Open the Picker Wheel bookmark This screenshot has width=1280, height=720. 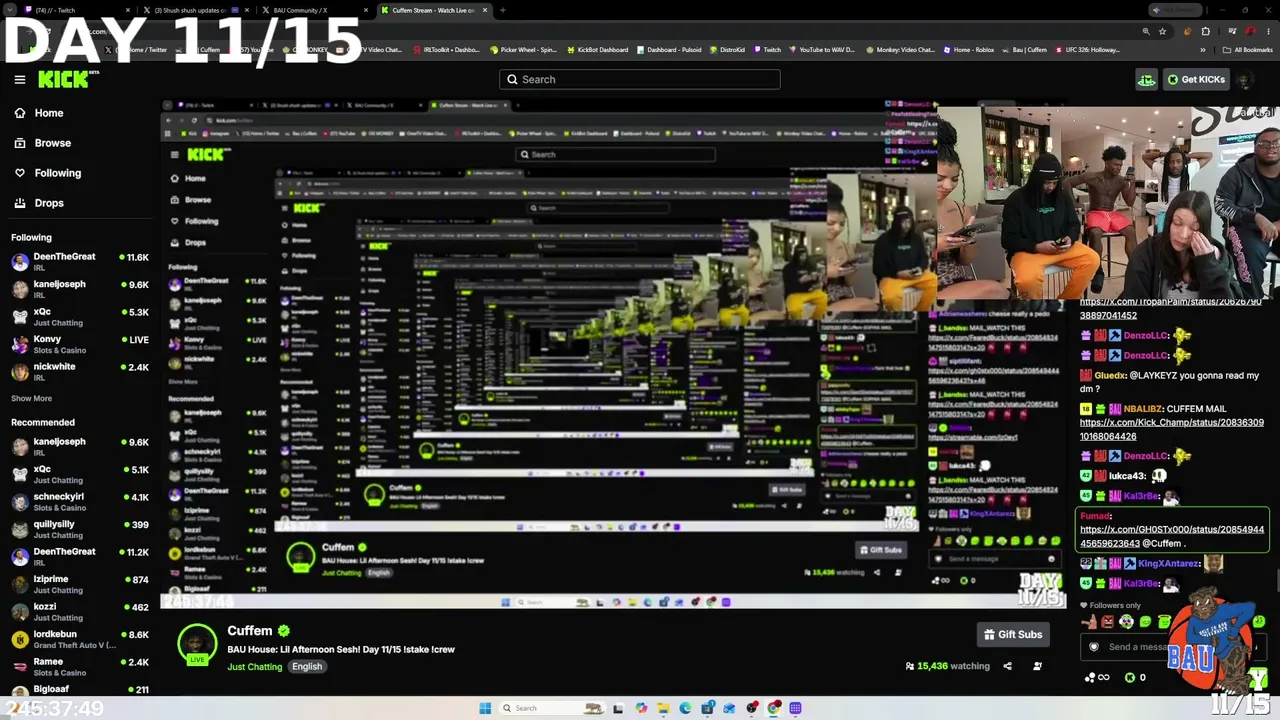coord(522,50)
